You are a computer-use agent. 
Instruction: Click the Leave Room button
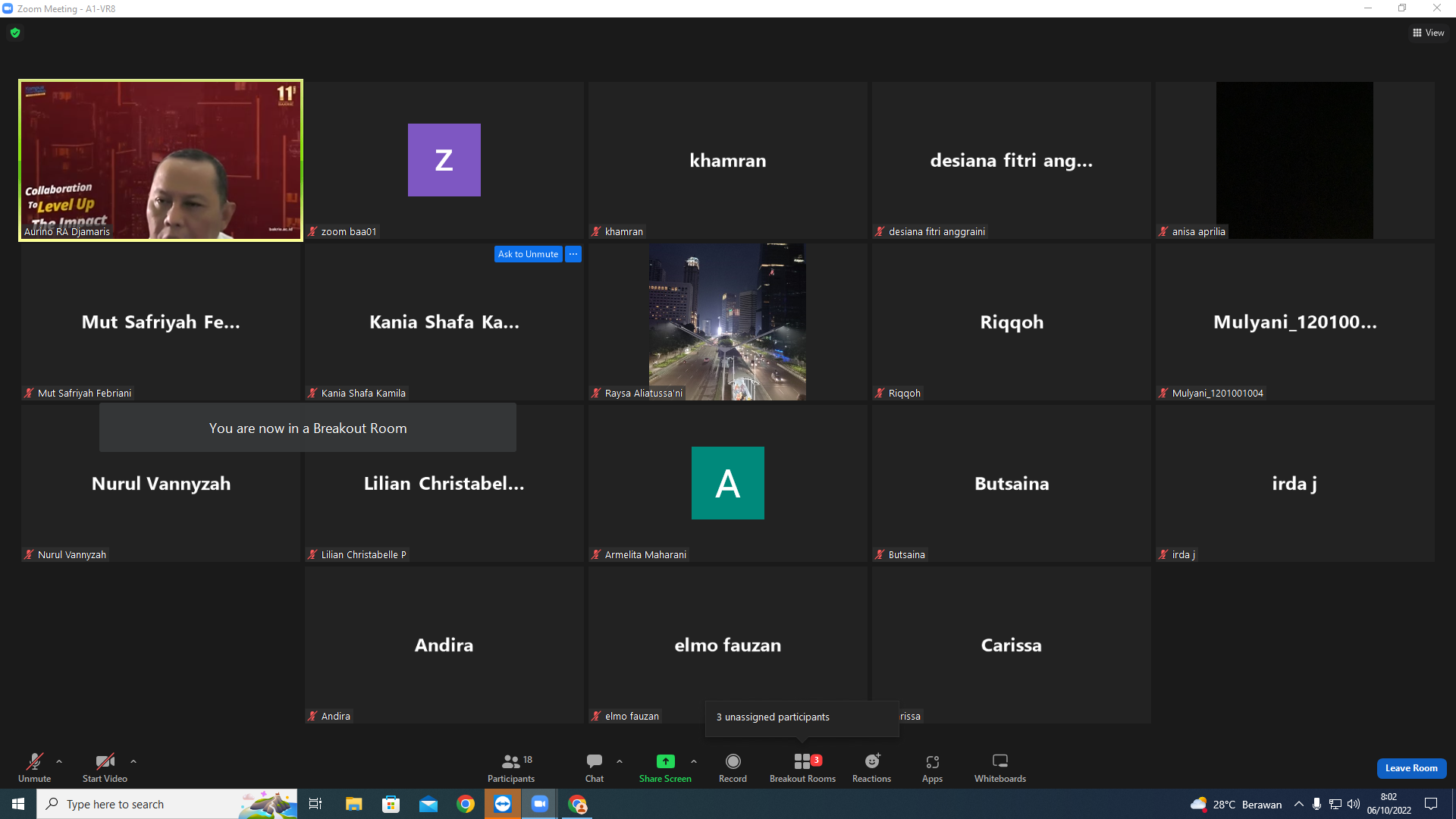[x=1411, y=768]
